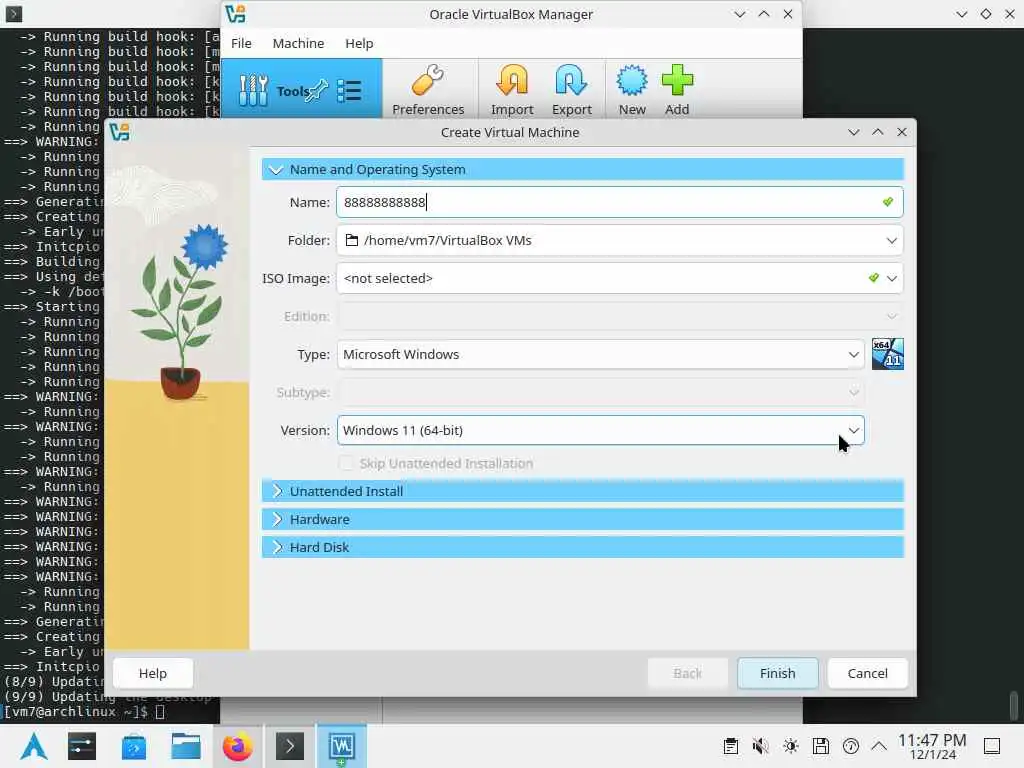The height and width of the screenshot is (768, 1024).
Task: Click the Cancel button
Action: 867,673
